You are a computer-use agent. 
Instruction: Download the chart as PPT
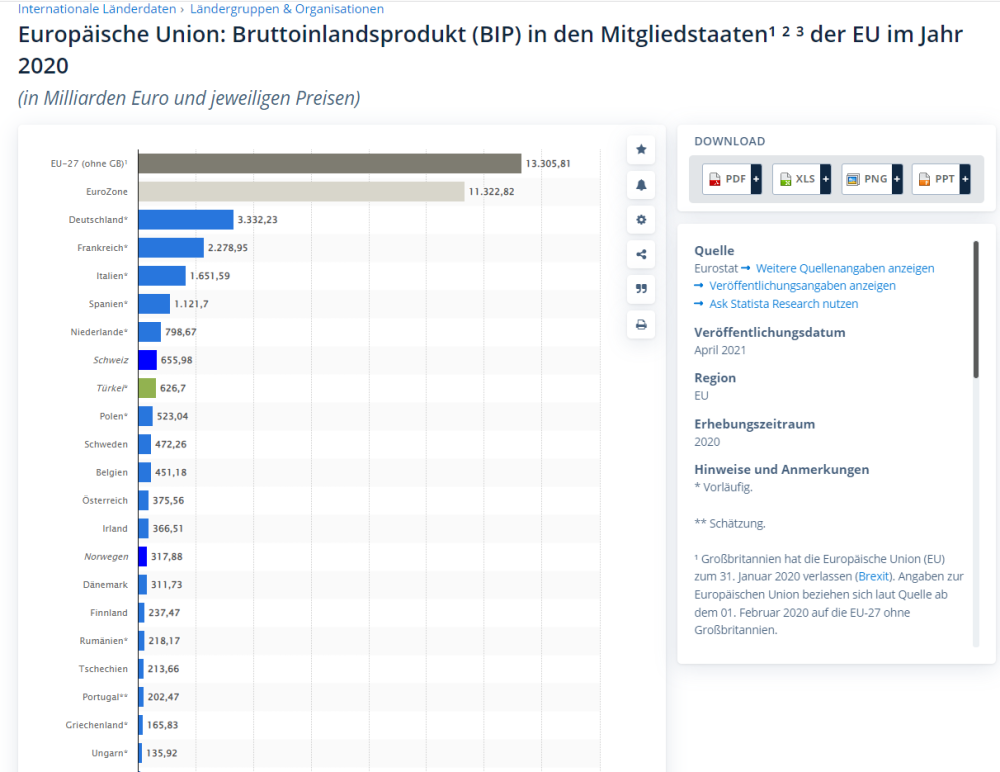click(936, 179)
